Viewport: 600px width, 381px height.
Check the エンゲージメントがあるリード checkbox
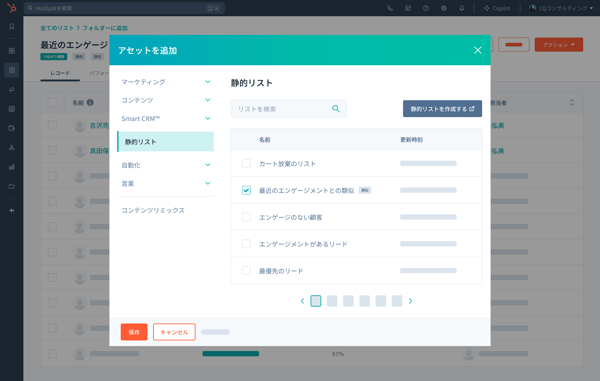246,244
